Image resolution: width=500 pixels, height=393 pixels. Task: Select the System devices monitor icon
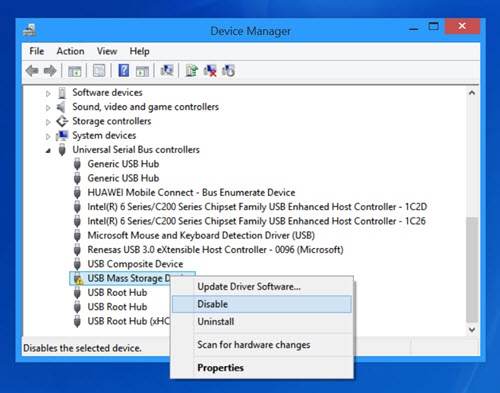pyautogui.click(x=62, y=136)
